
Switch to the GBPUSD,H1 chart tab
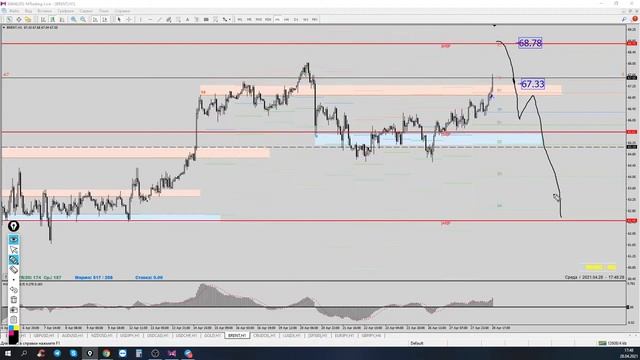pos(44,336)
